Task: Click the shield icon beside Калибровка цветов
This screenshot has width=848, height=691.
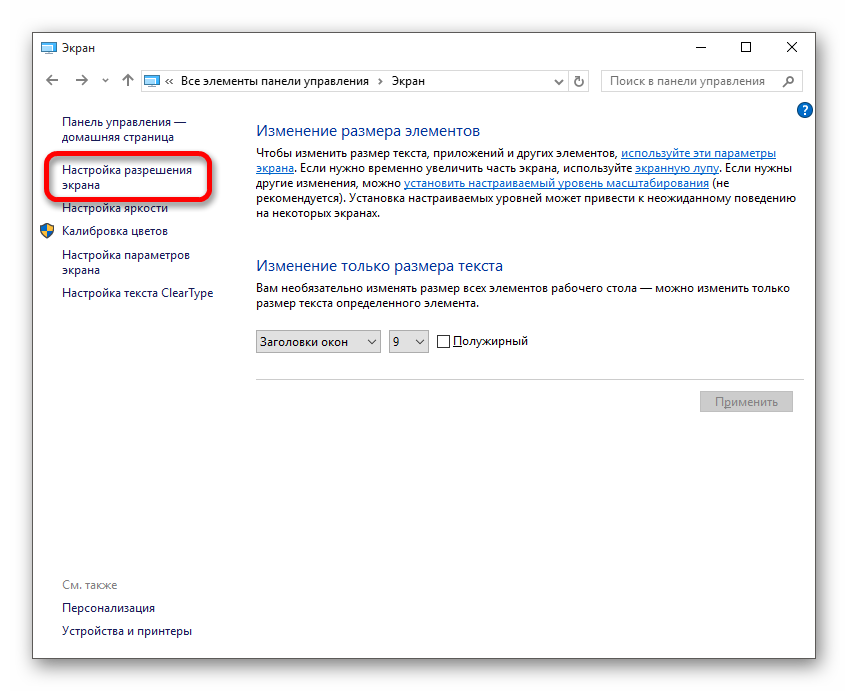Action: pos(47,231)
